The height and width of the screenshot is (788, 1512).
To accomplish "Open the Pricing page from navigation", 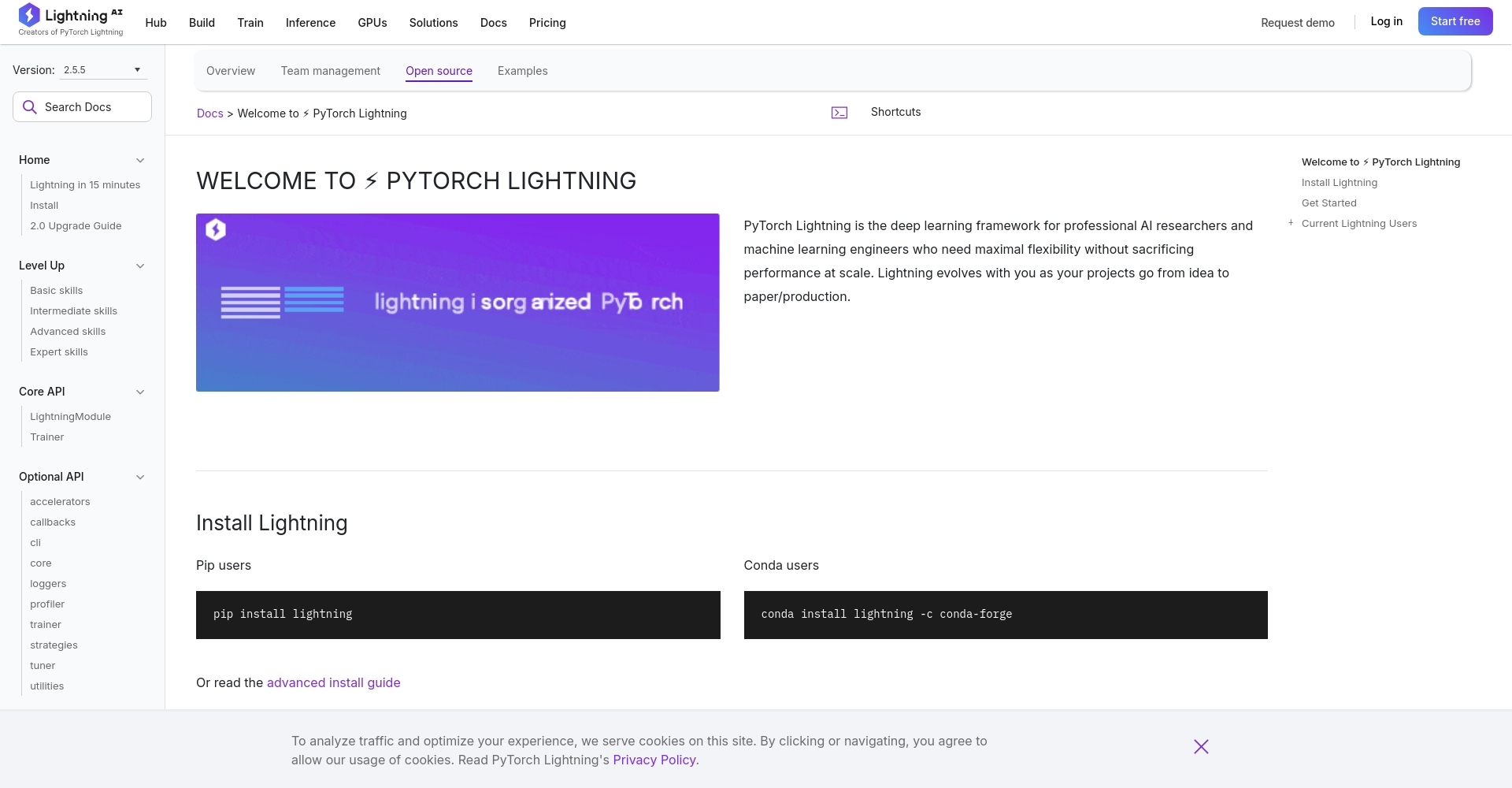I will [547, 23].
